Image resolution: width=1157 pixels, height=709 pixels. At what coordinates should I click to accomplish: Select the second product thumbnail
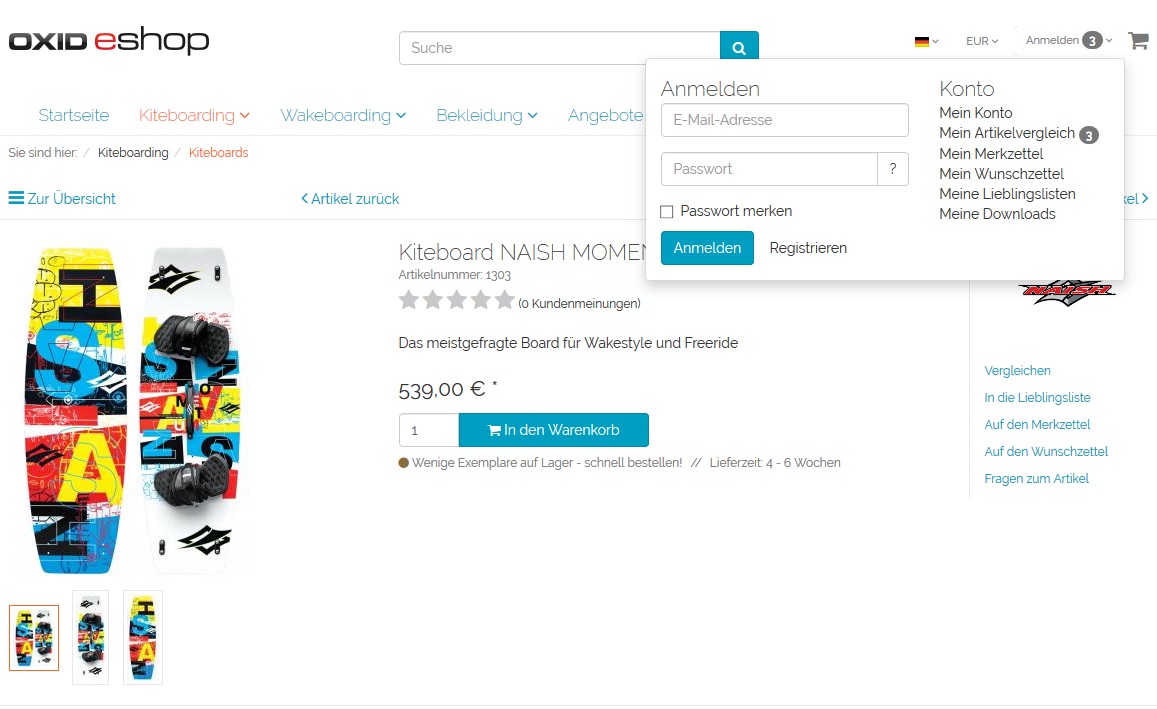(90, 637)
